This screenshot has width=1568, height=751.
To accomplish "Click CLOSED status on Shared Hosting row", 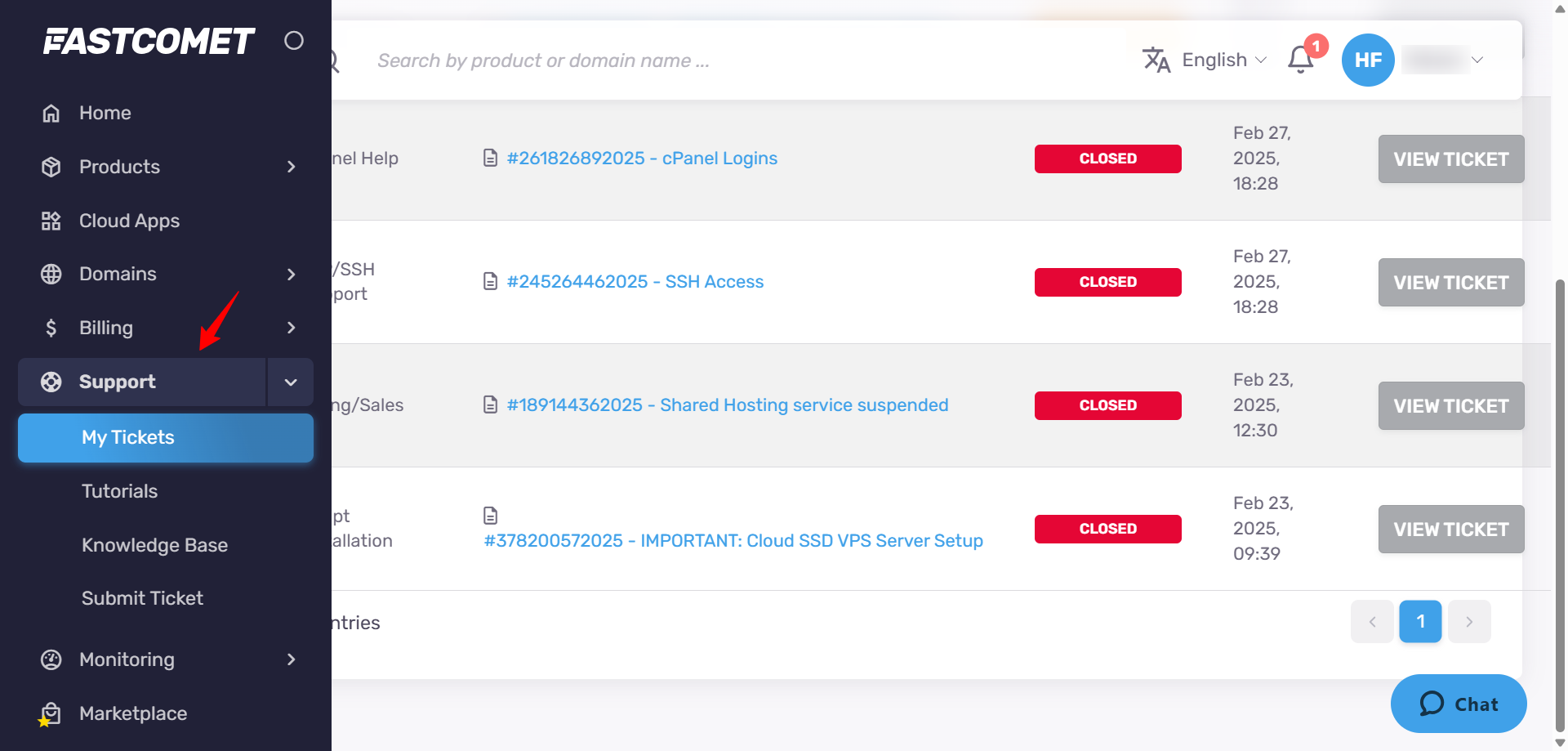I will point(1108,405).
